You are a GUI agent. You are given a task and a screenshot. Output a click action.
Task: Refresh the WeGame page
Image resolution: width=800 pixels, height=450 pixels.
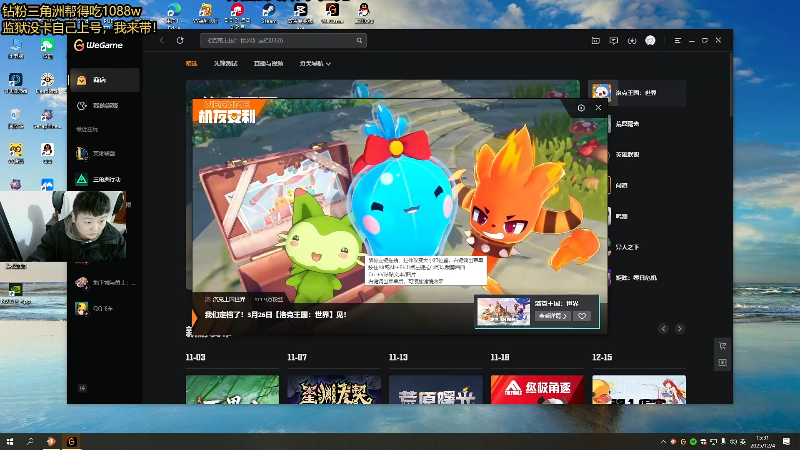(180, 40)
